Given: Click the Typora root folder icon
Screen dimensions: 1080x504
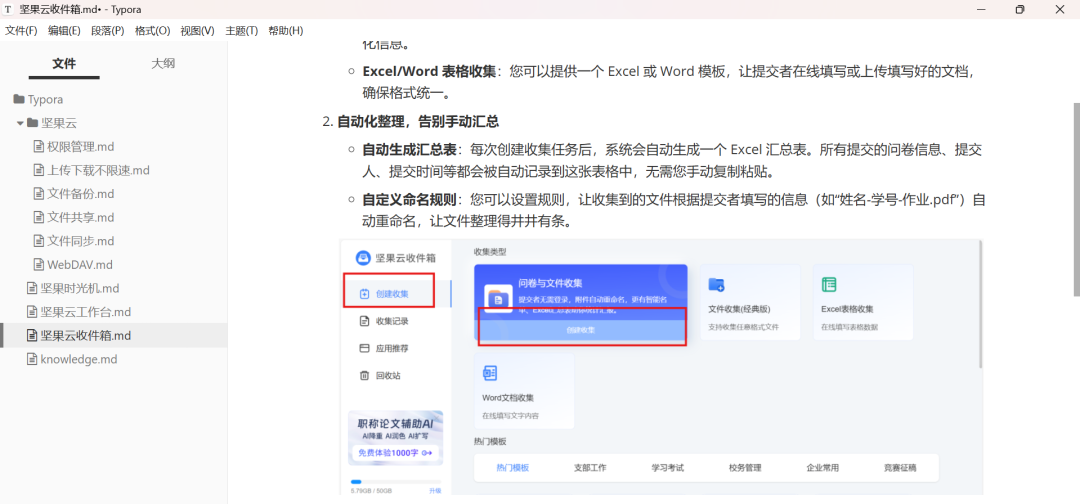Looking at the screenshot, I should click(x=19, y=100).
